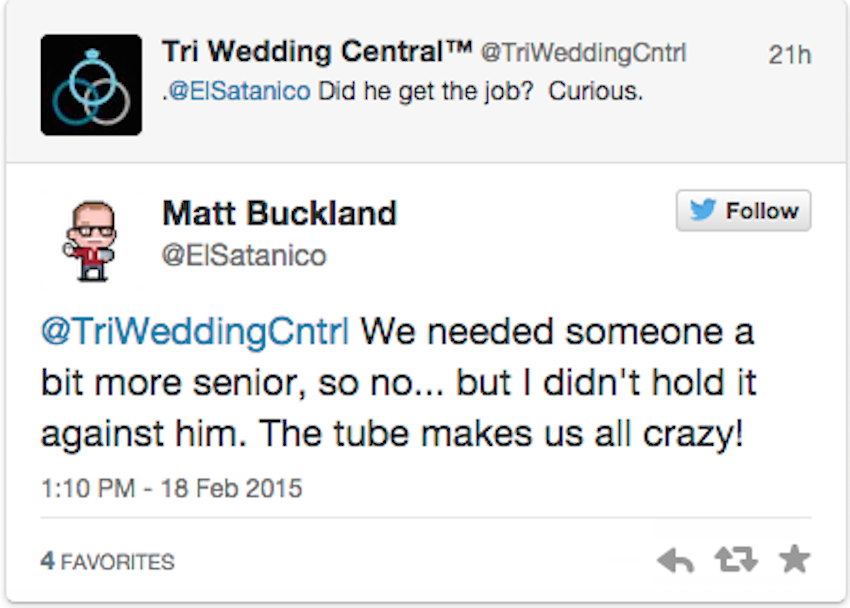Image resolution: width=850 pixels, height=608 pixels.
Task: Favorite the tweet with the star icon
Action: (794, 559)
